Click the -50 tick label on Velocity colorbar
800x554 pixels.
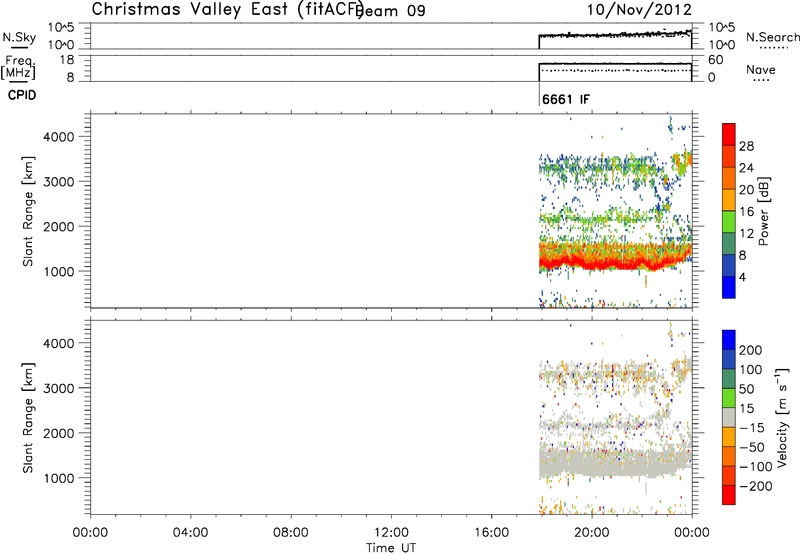point(752,447)
